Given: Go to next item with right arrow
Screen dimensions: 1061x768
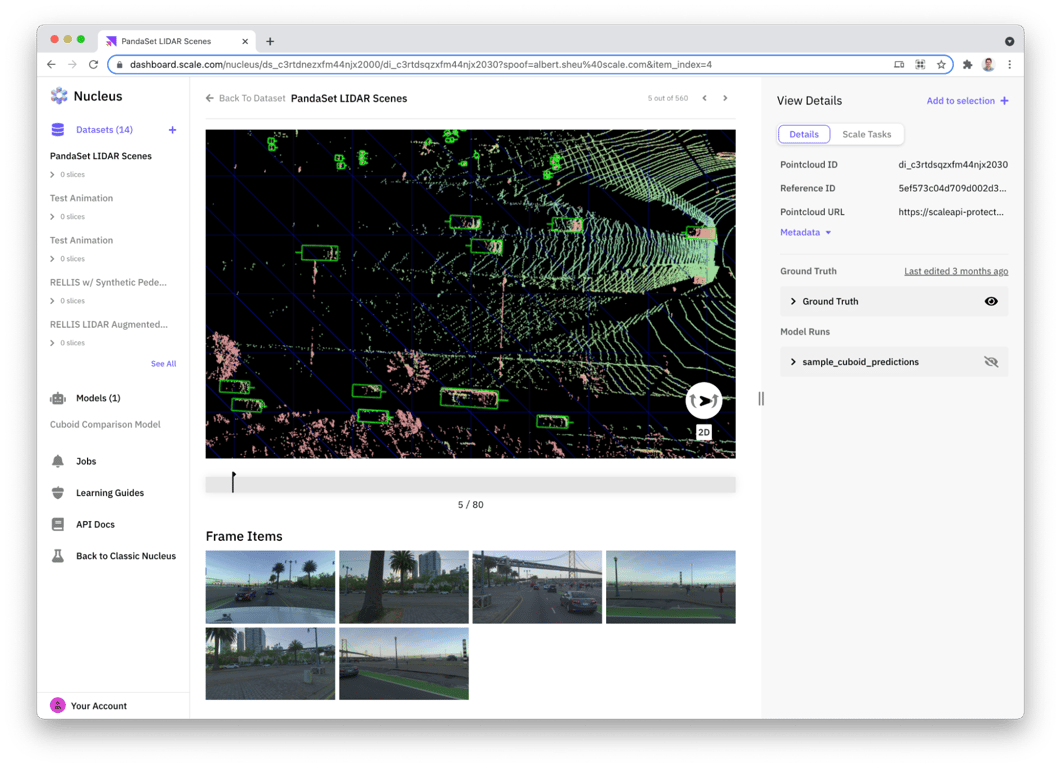Looking at the screenshot, I should tap(725, 98).
